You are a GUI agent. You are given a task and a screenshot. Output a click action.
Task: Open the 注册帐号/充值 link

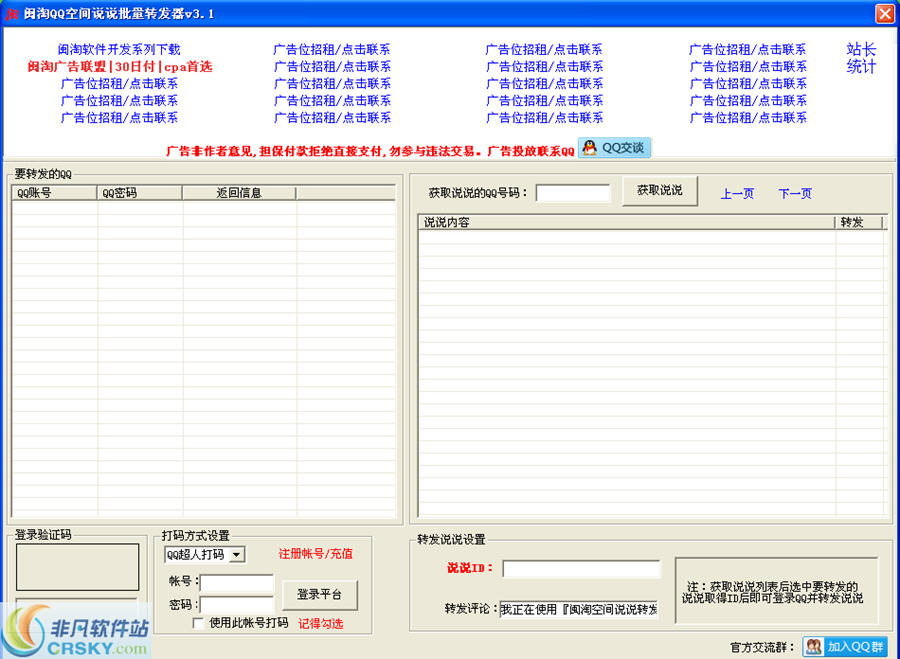coord(316,554)
